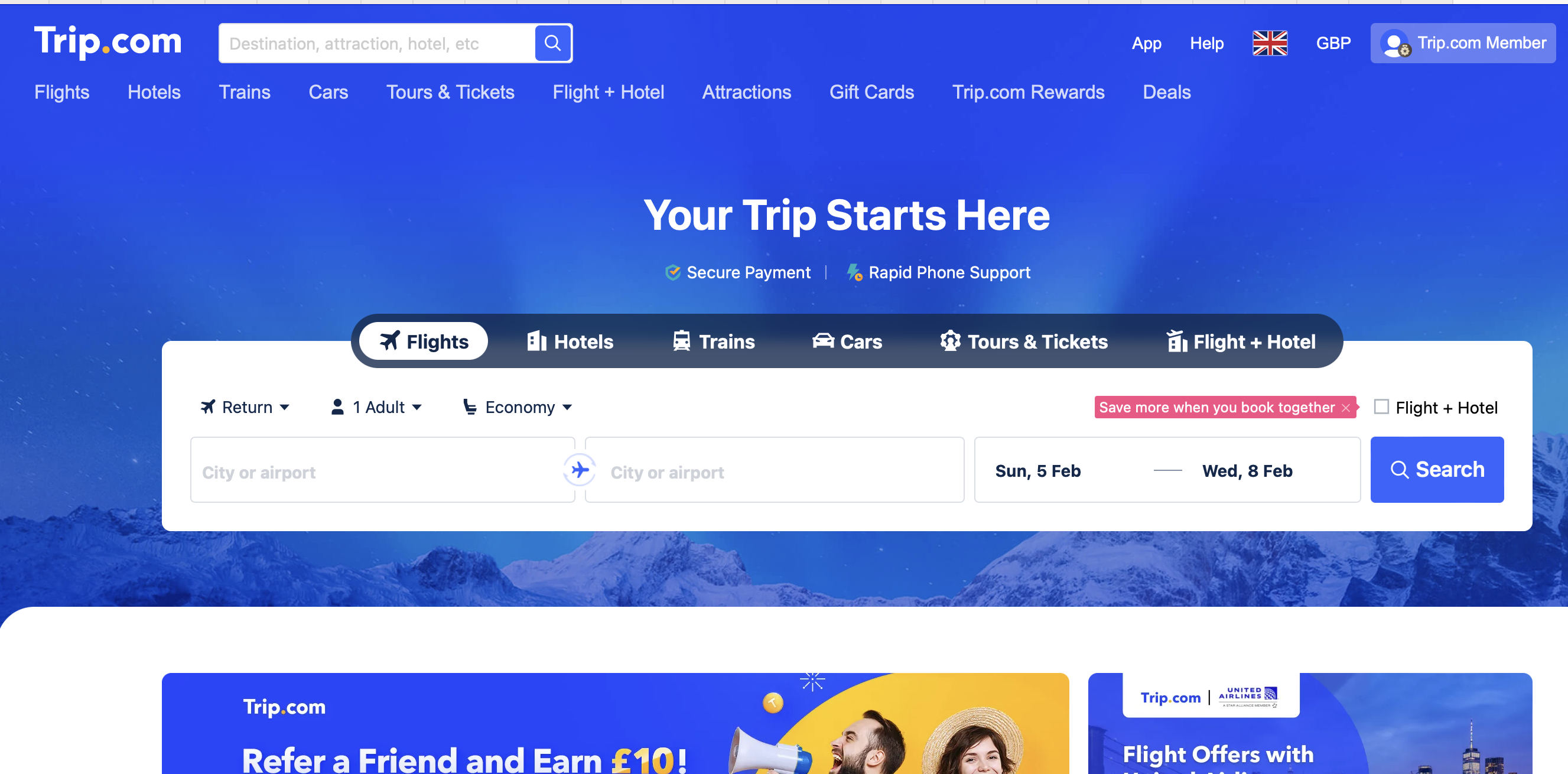
Task: Change the GBP currency setting
Action: pos(1333,43)
